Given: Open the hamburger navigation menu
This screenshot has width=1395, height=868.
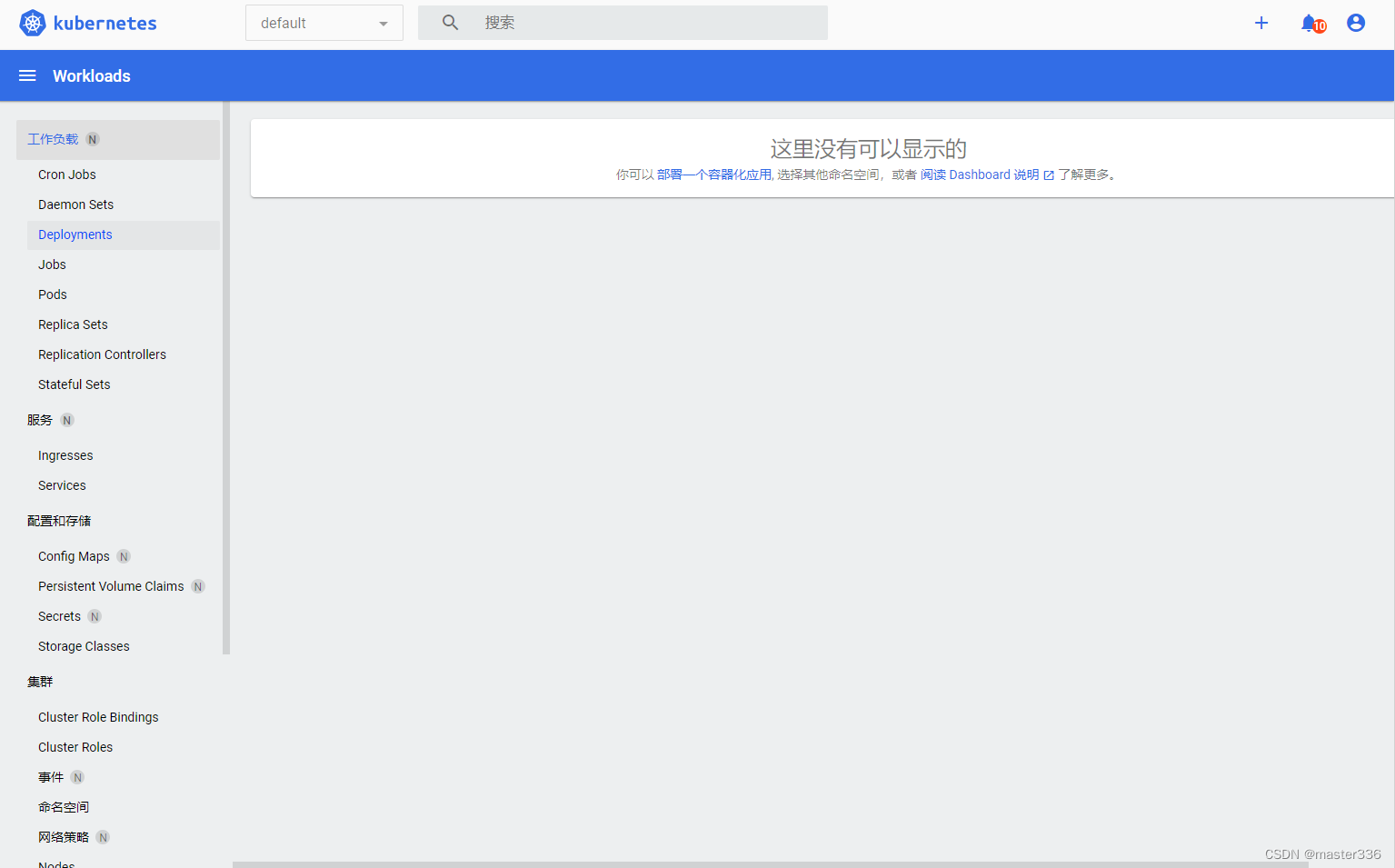Looking at the screenshot, I should (x=27, y=75).
